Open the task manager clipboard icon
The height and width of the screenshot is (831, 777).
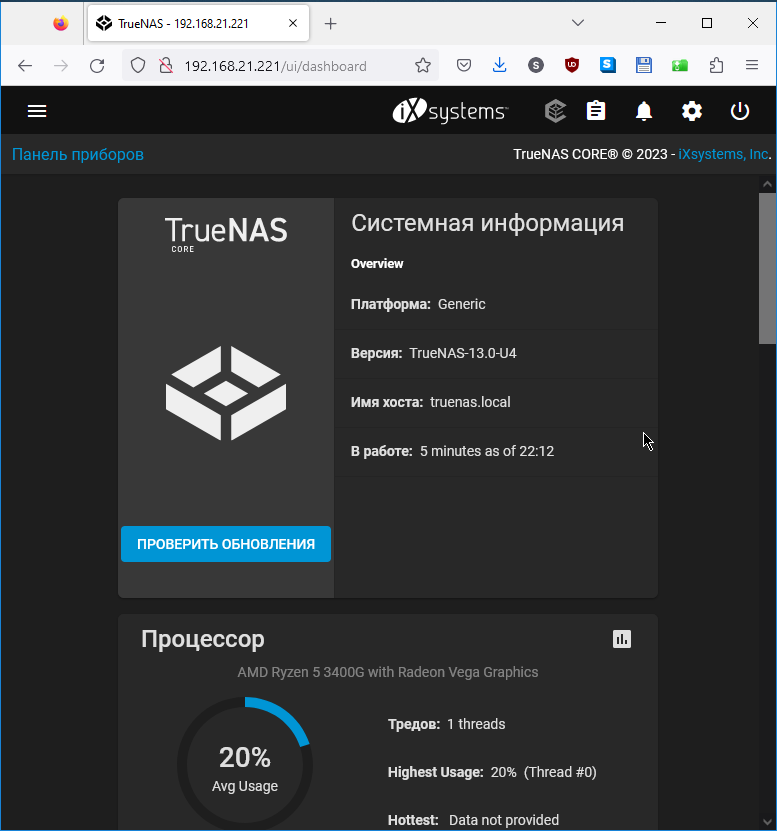click(x=596, y=111)
